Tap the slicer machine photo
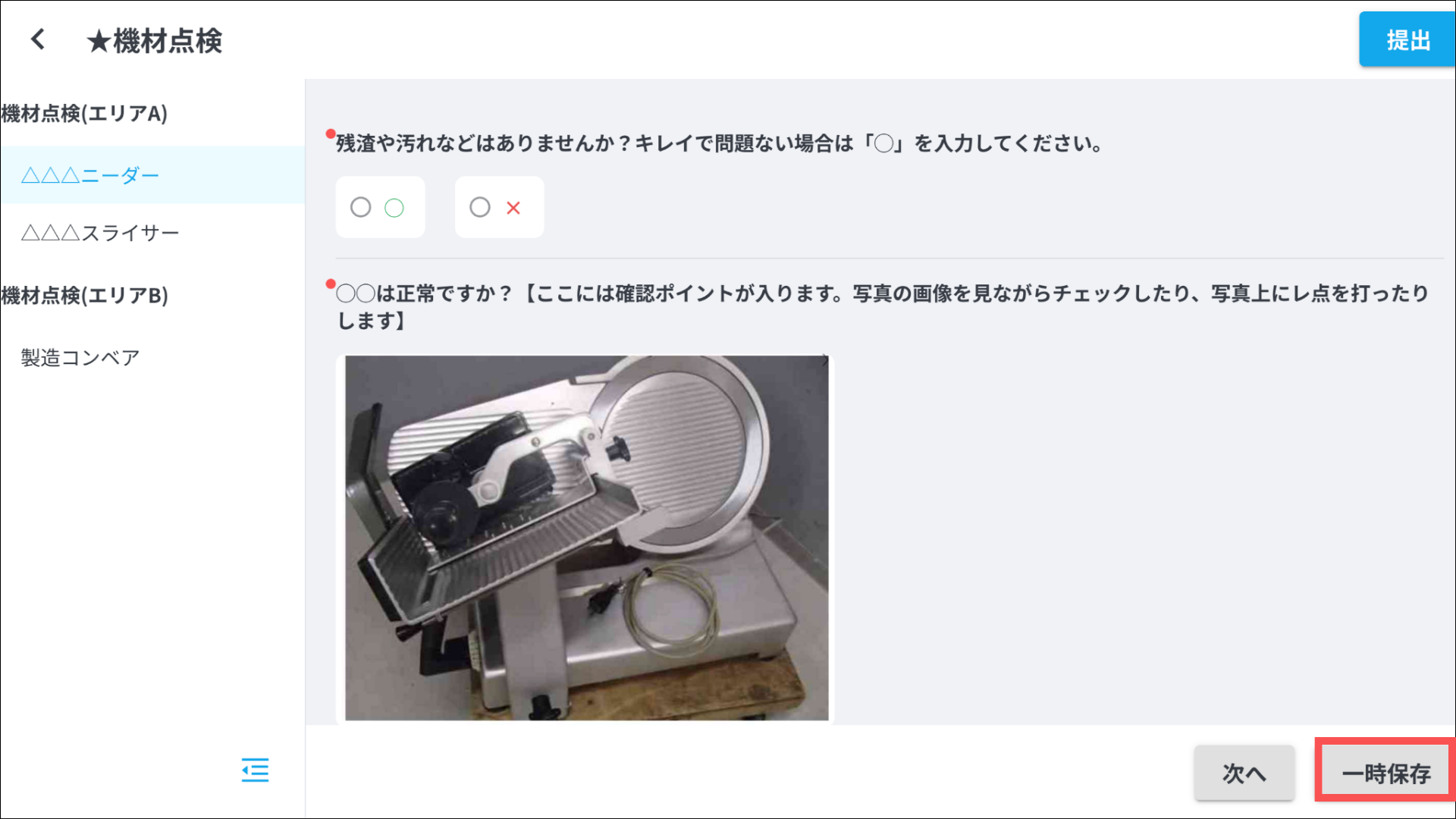1456x819 pixels. pos(587,538)
